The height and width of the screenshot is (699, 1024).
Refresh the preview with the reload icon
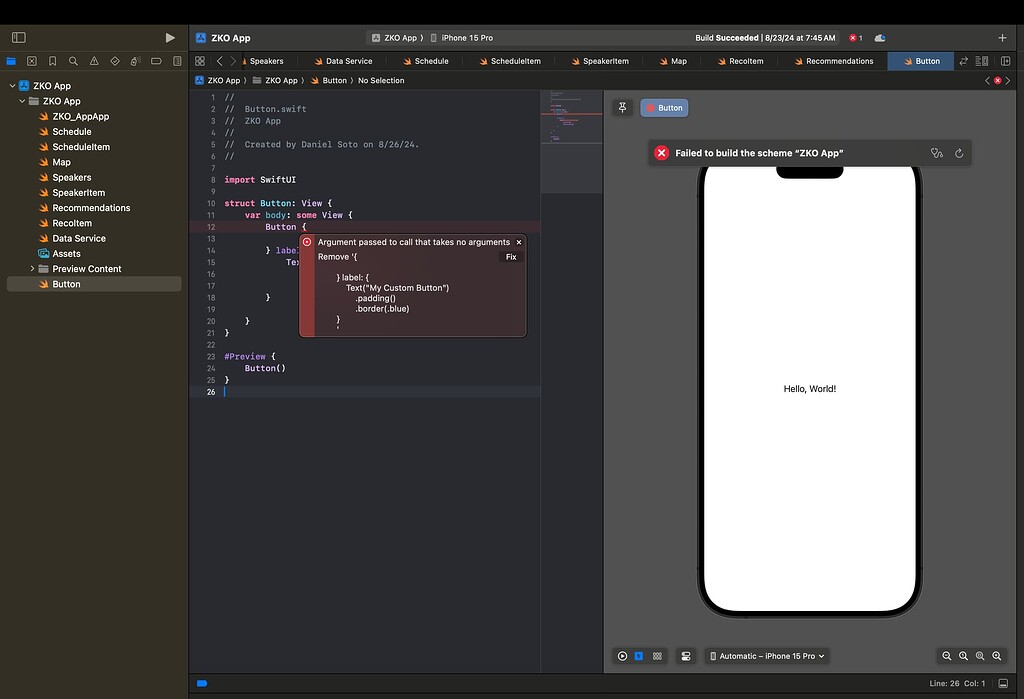958,152
